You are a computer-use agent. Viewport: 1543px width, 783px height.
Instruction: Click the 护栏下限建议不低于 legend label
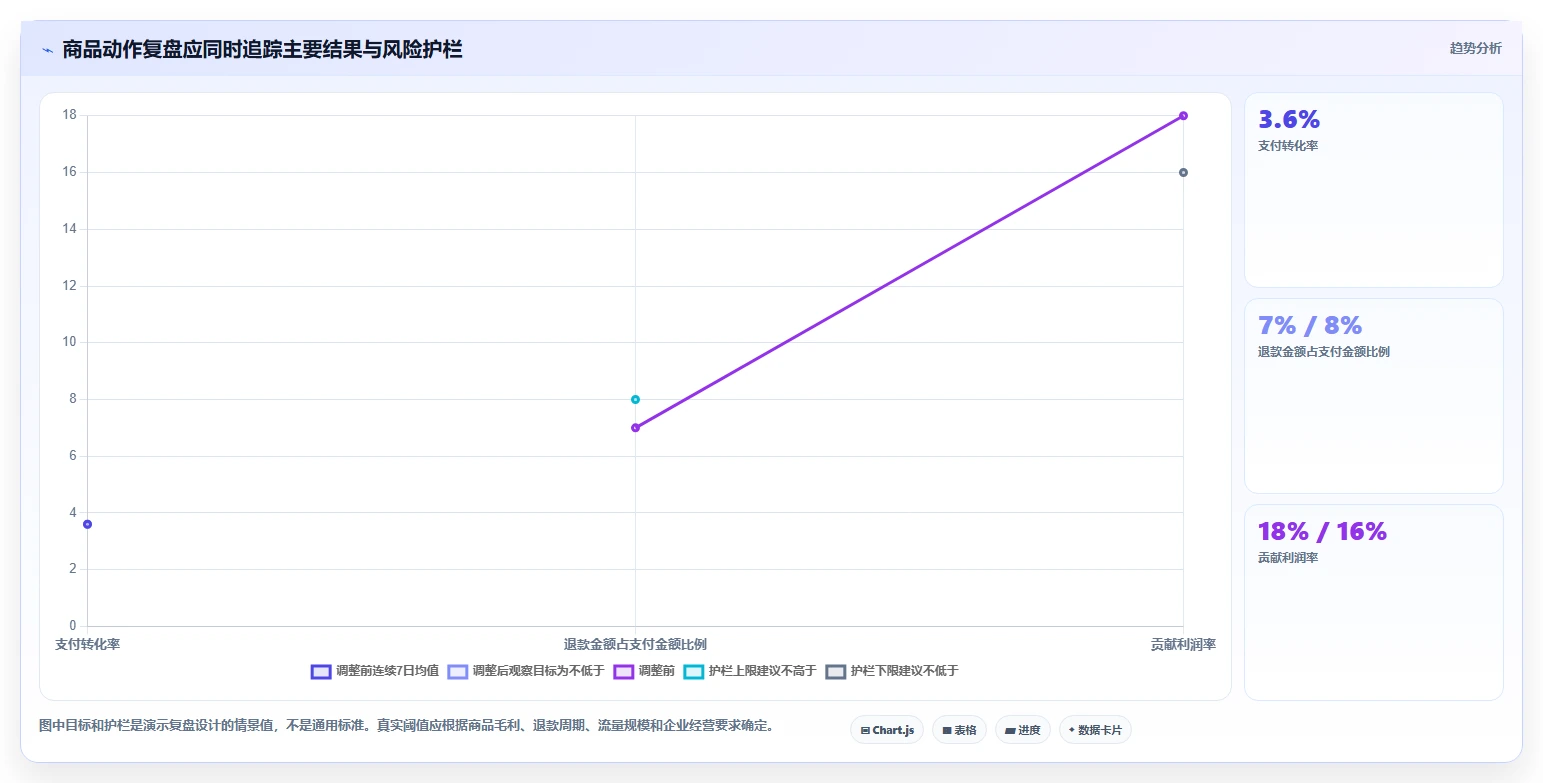[x=904, y=671]
